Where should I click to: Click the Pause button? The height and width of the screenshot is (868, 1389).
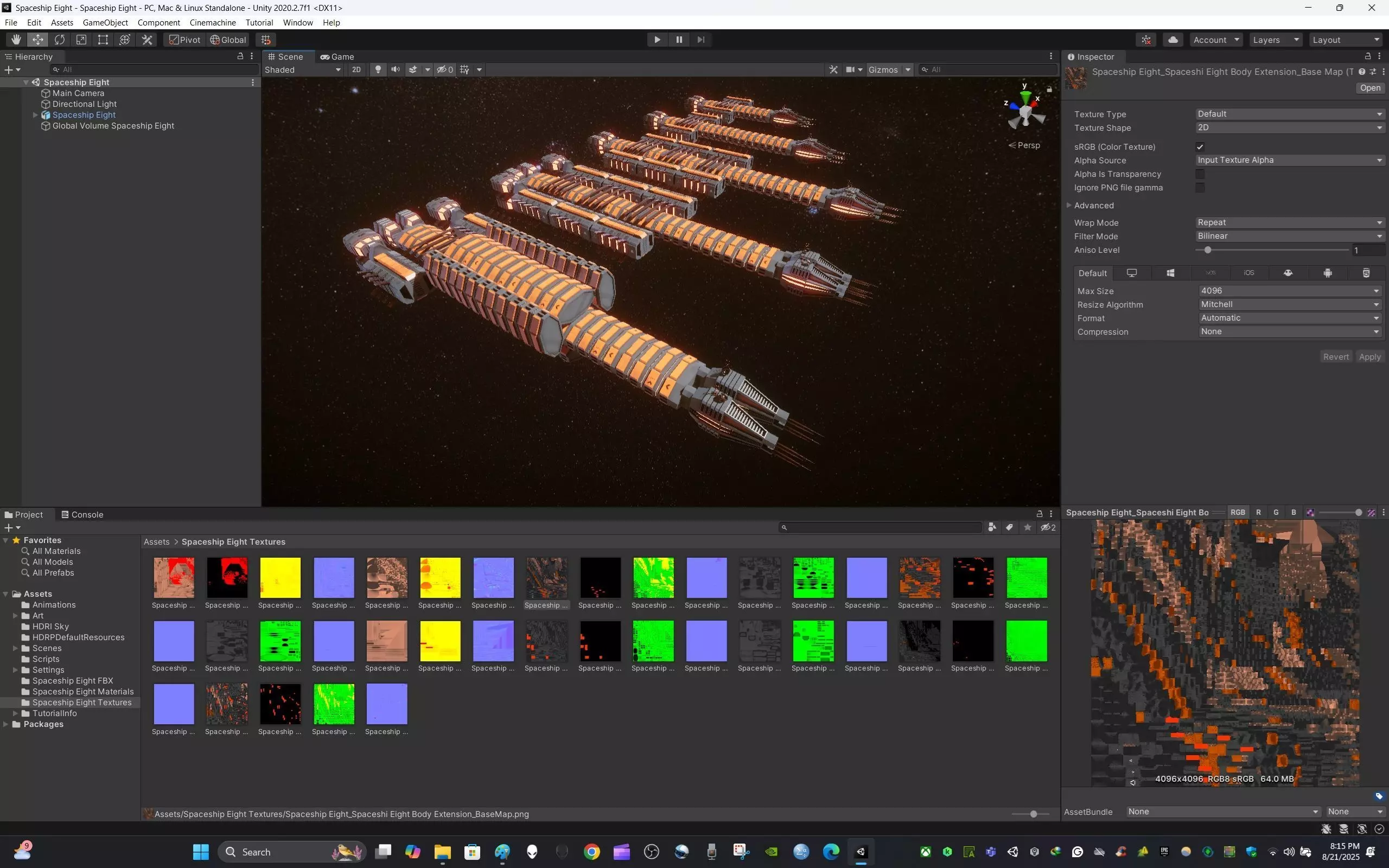tap(679, 40)
